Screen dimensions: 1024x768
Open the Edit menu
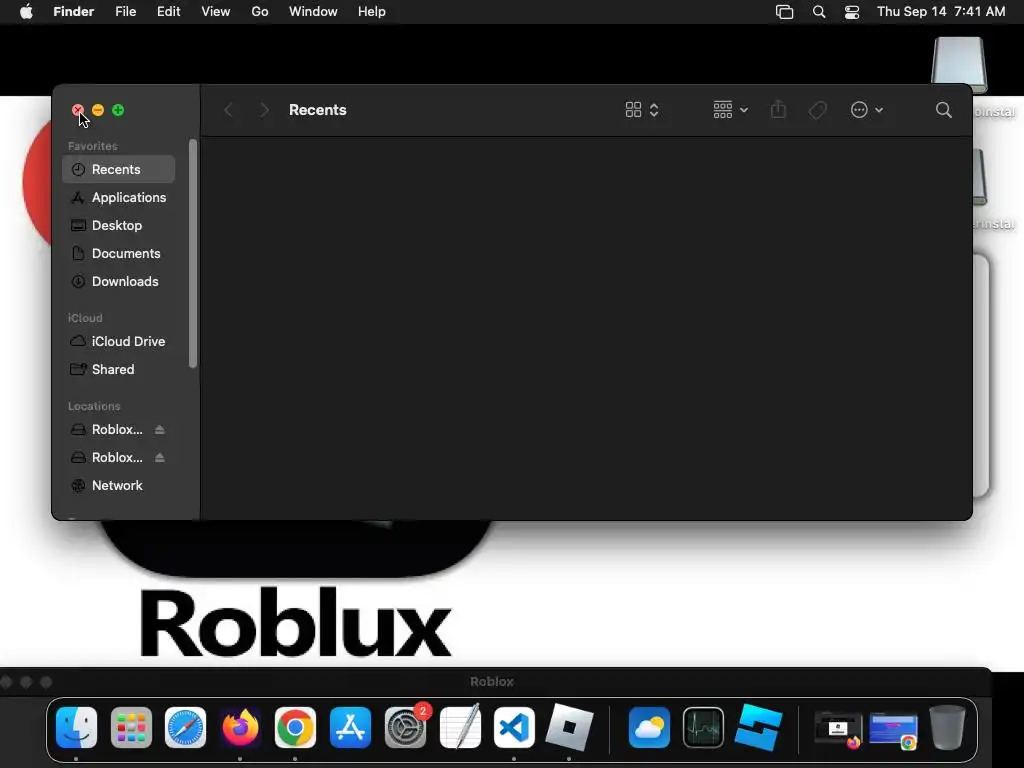[168, 12]
